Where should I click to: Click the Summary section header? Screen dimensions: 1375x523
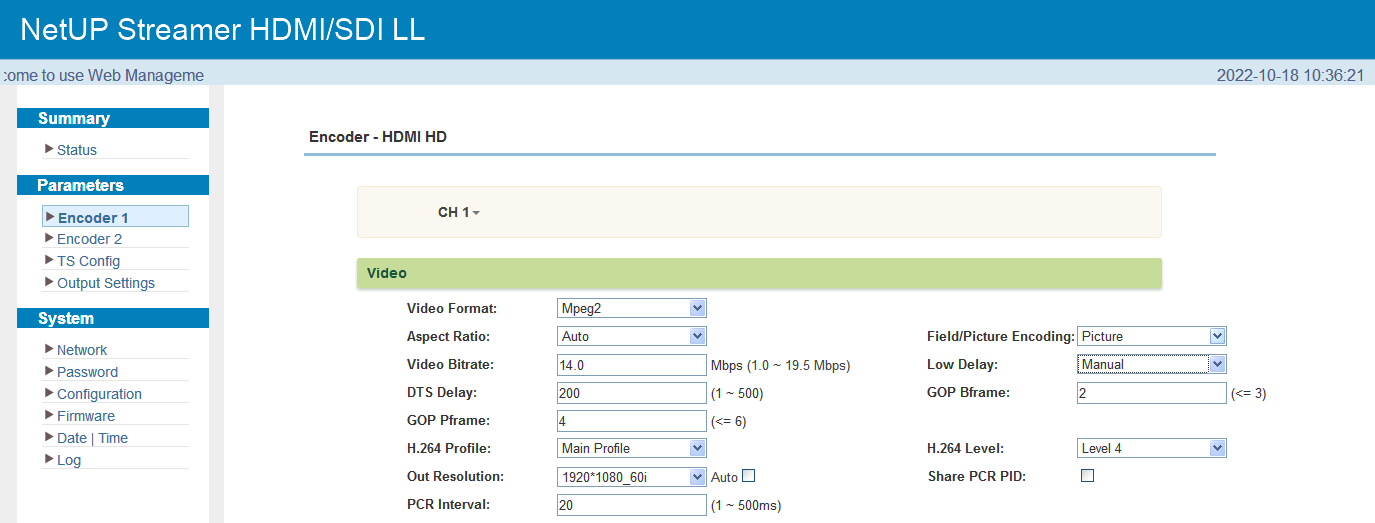[113, 118]
